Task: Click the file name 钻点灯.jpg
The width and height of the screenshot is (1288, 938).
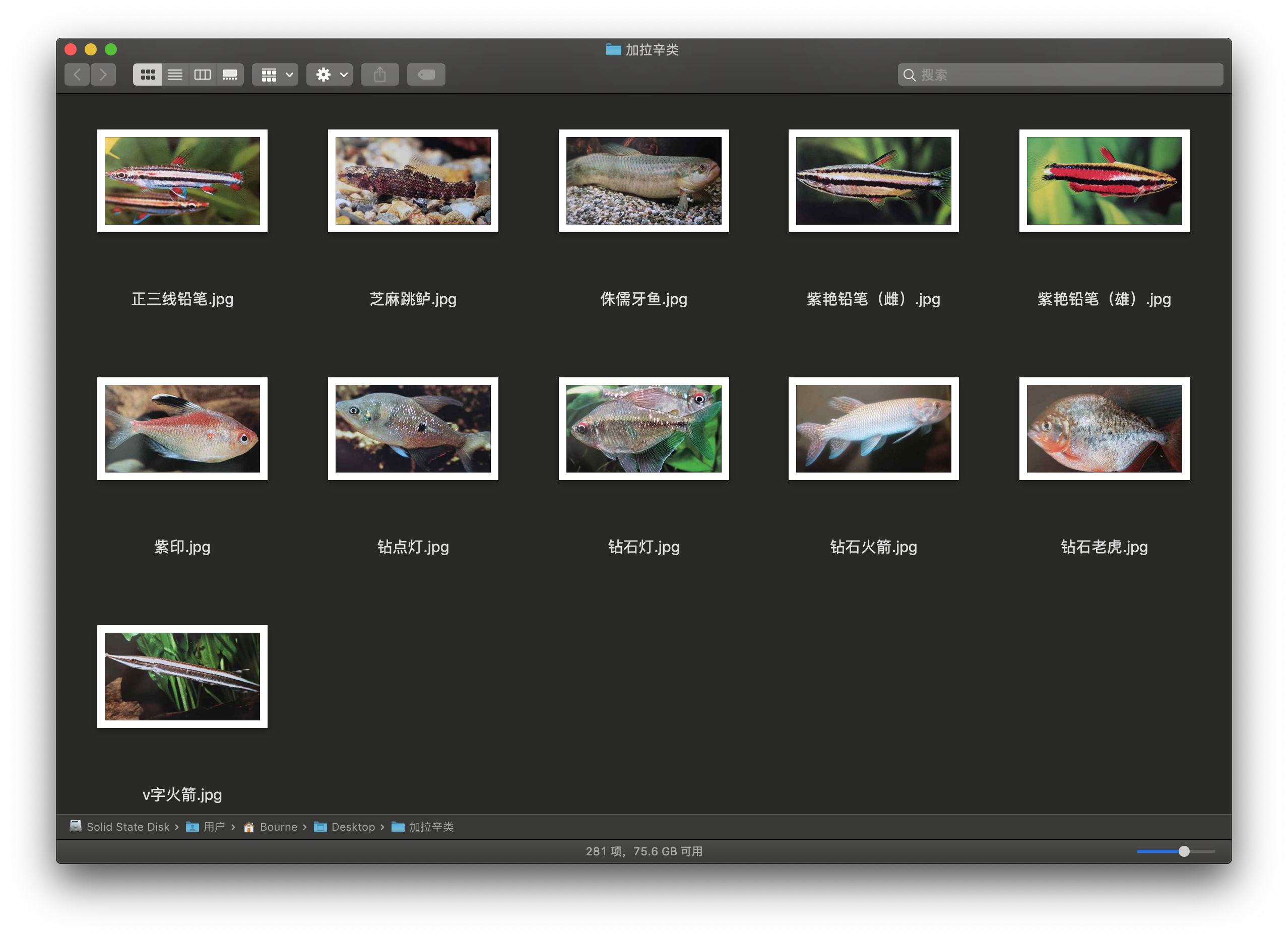Action: pyautogui.click(x=413, y=548)
